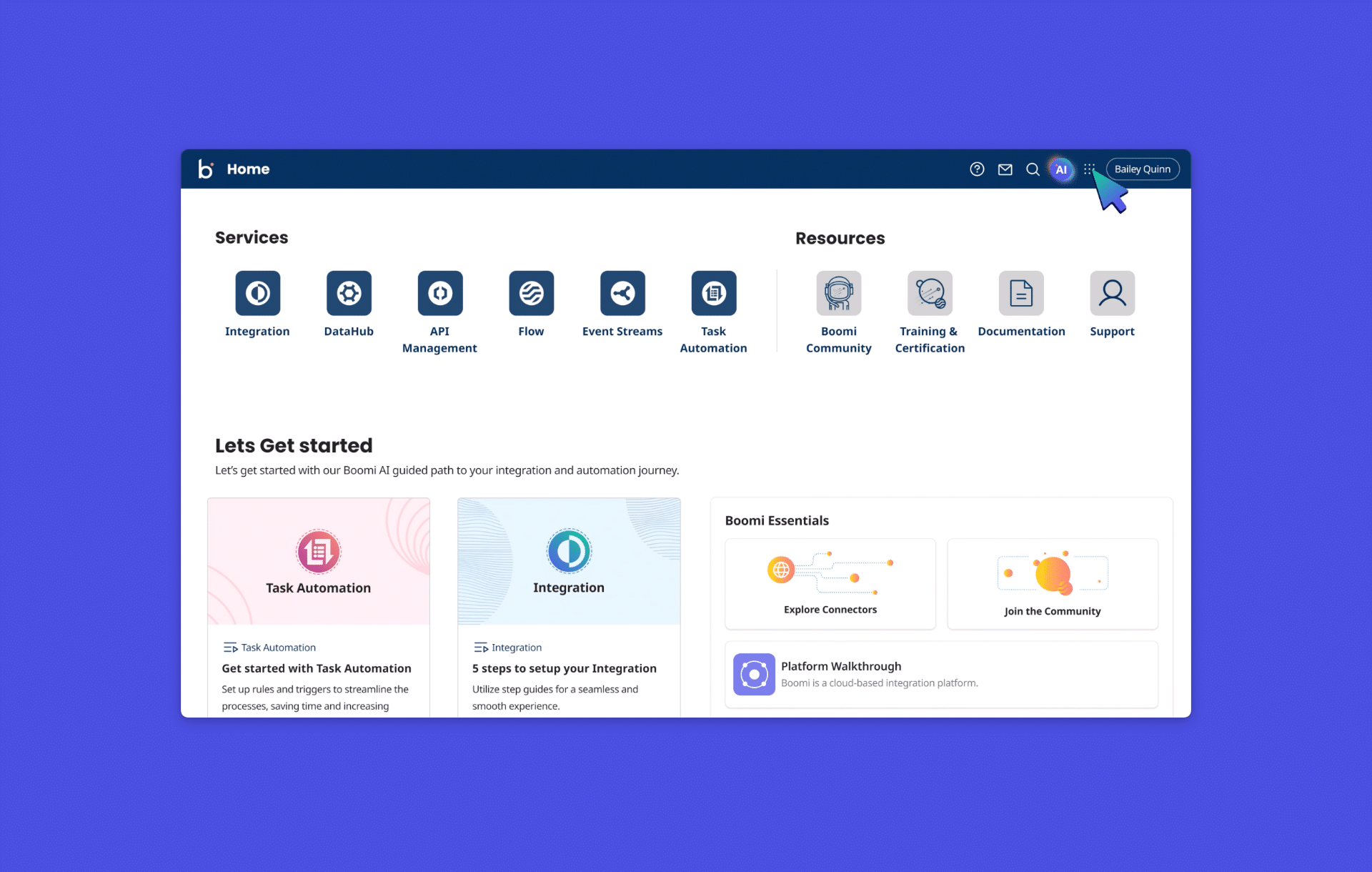Click the Event Streams label text
Screen dimensions: 1372x872
coord(622,332)
